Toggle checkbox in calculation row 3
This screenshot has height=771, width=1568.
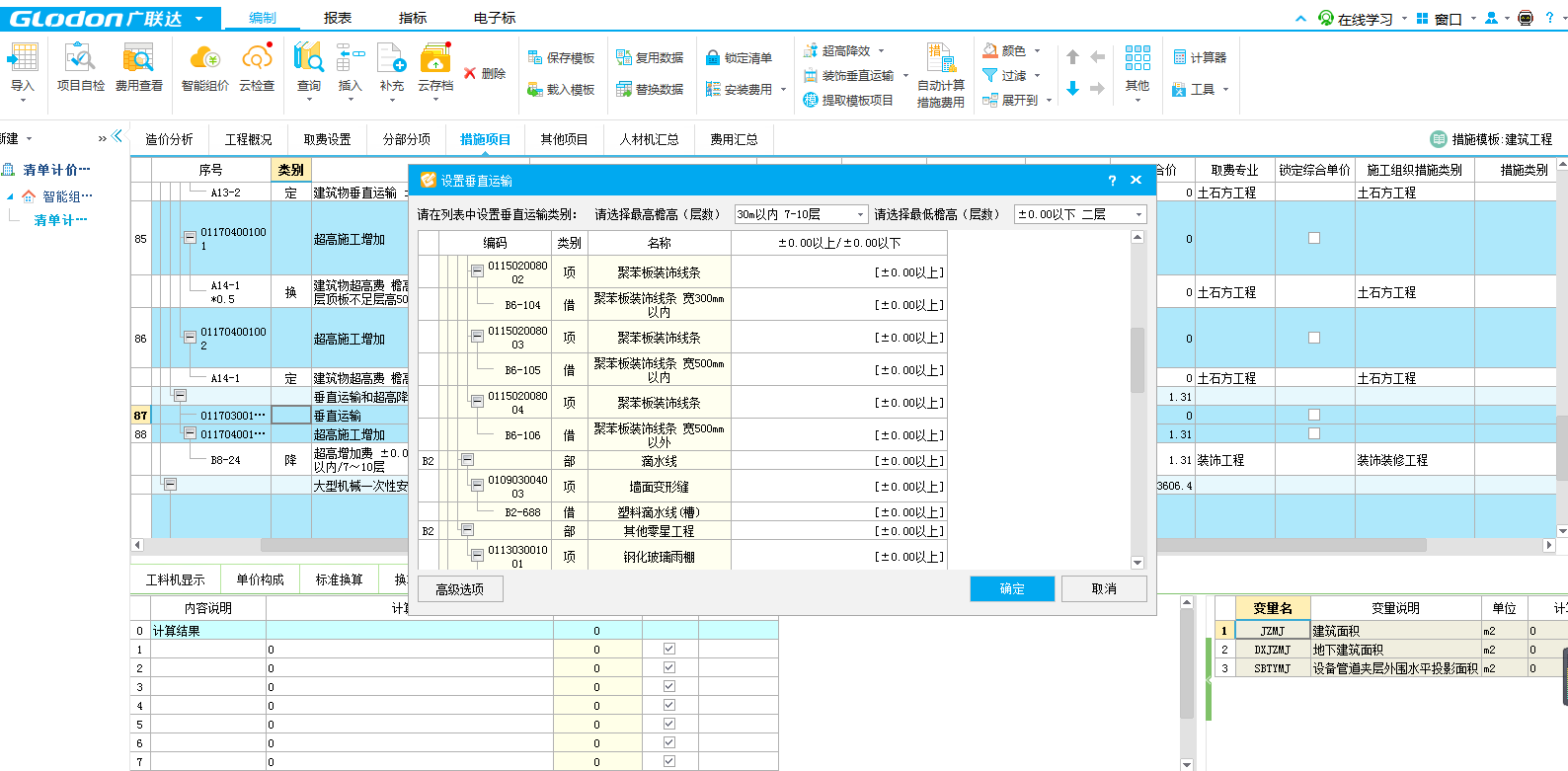pos(669,686)
